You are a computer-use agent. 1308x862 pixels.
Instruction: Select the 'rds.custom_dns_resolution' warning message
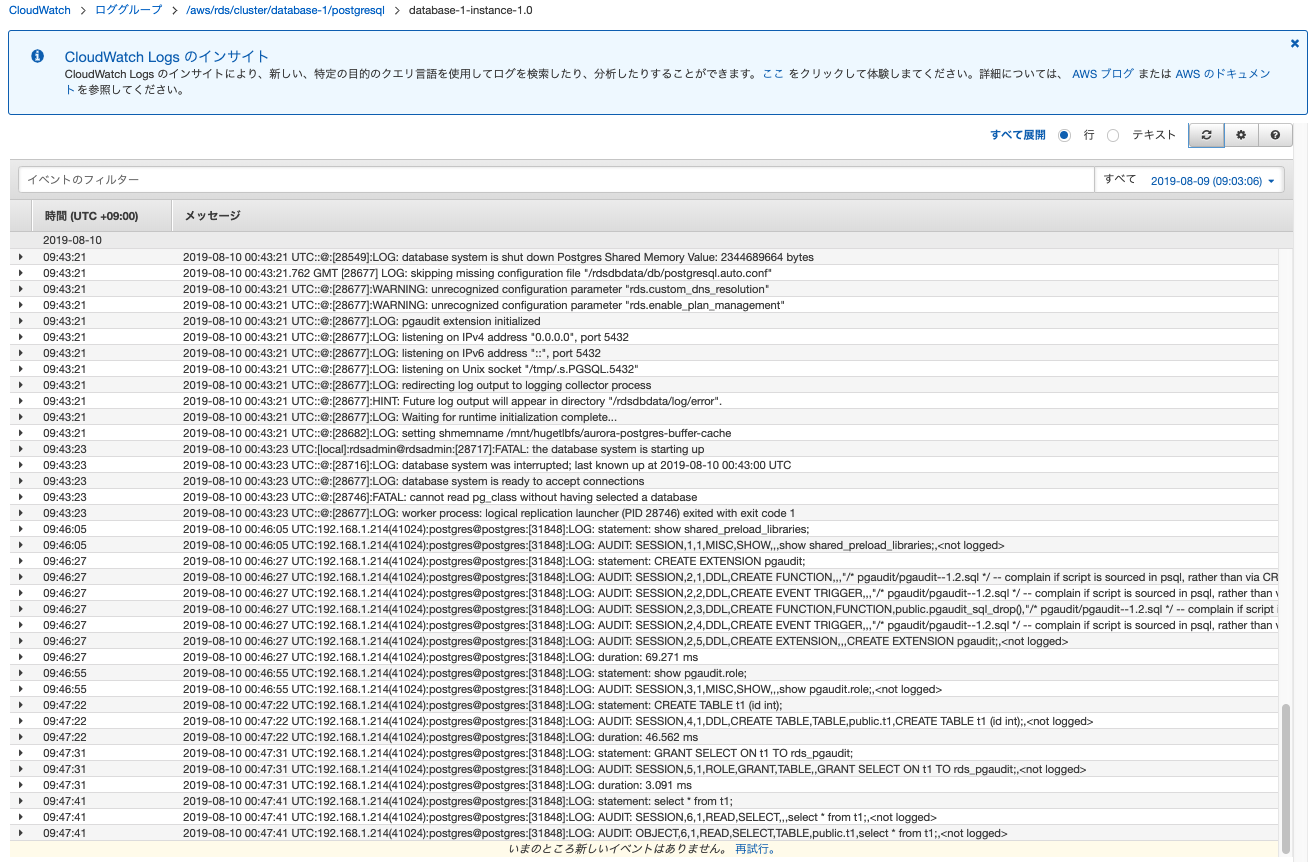coord(476,289)
